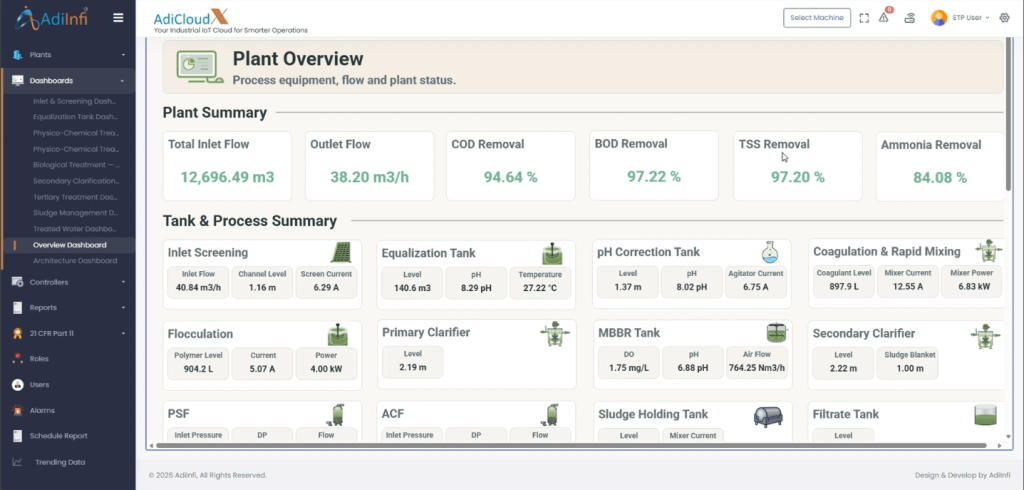The width and height of the screenshot is (1024, 490).
Task: Click the Outlet Flow card
Action: (x=370, y=166)
